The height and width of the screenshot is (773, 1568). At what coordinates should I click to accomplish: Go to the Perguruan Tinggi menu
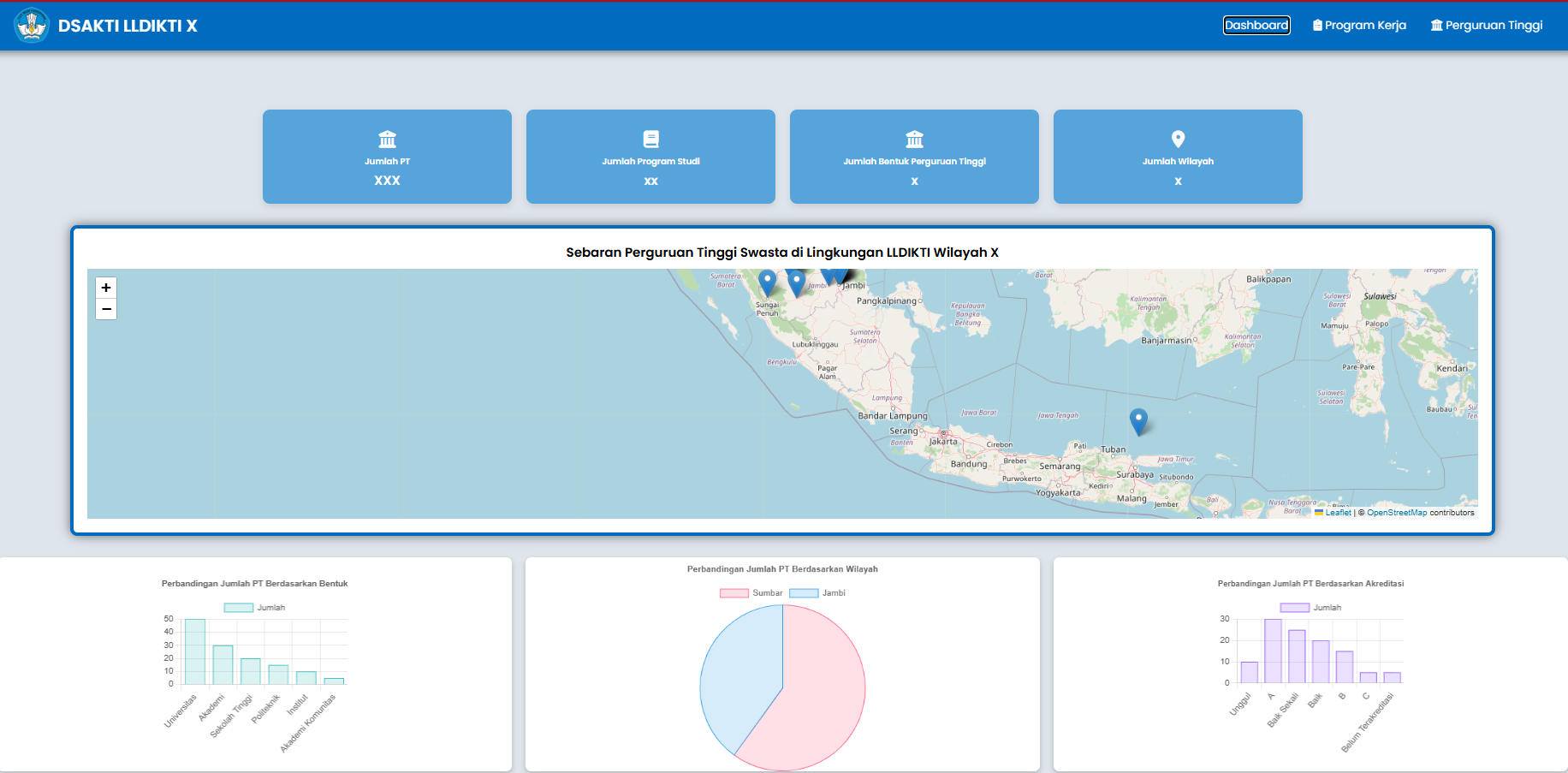coord(1486,26)
